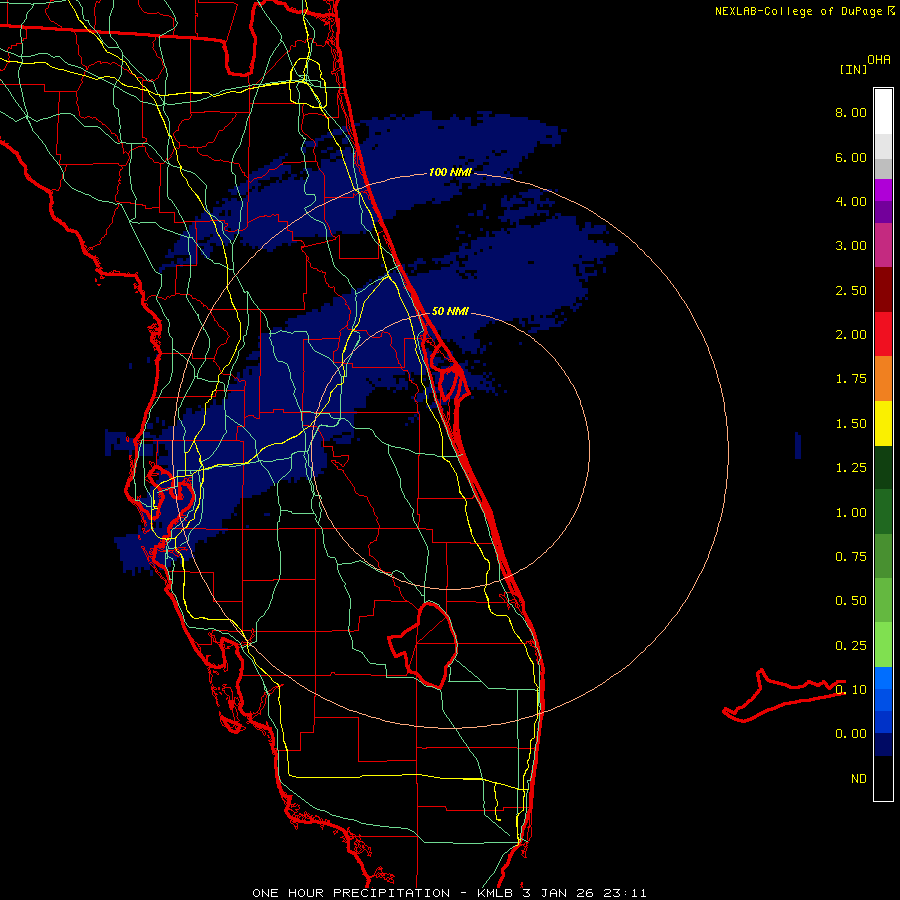Pick the orange legend swatch
Screen dimensions: 900x900
(883, 379)
